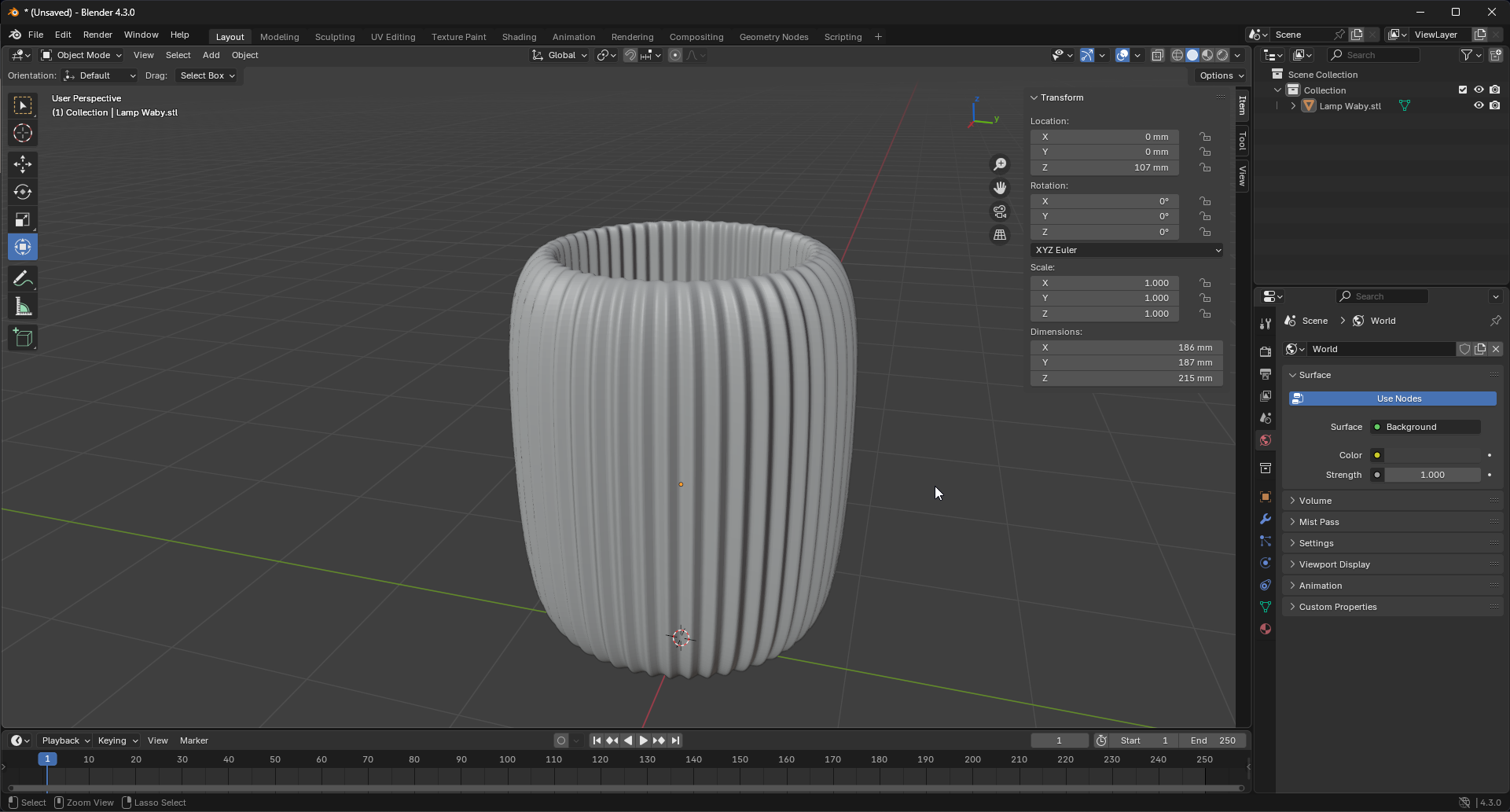Screen dimensions: 1510x812
Task: Open Orientation Default dropdown
Action: 101,75
